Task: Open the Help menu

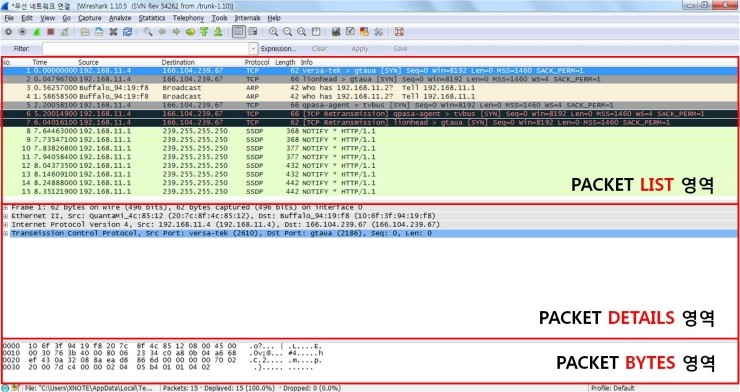Action: [274, 18]
